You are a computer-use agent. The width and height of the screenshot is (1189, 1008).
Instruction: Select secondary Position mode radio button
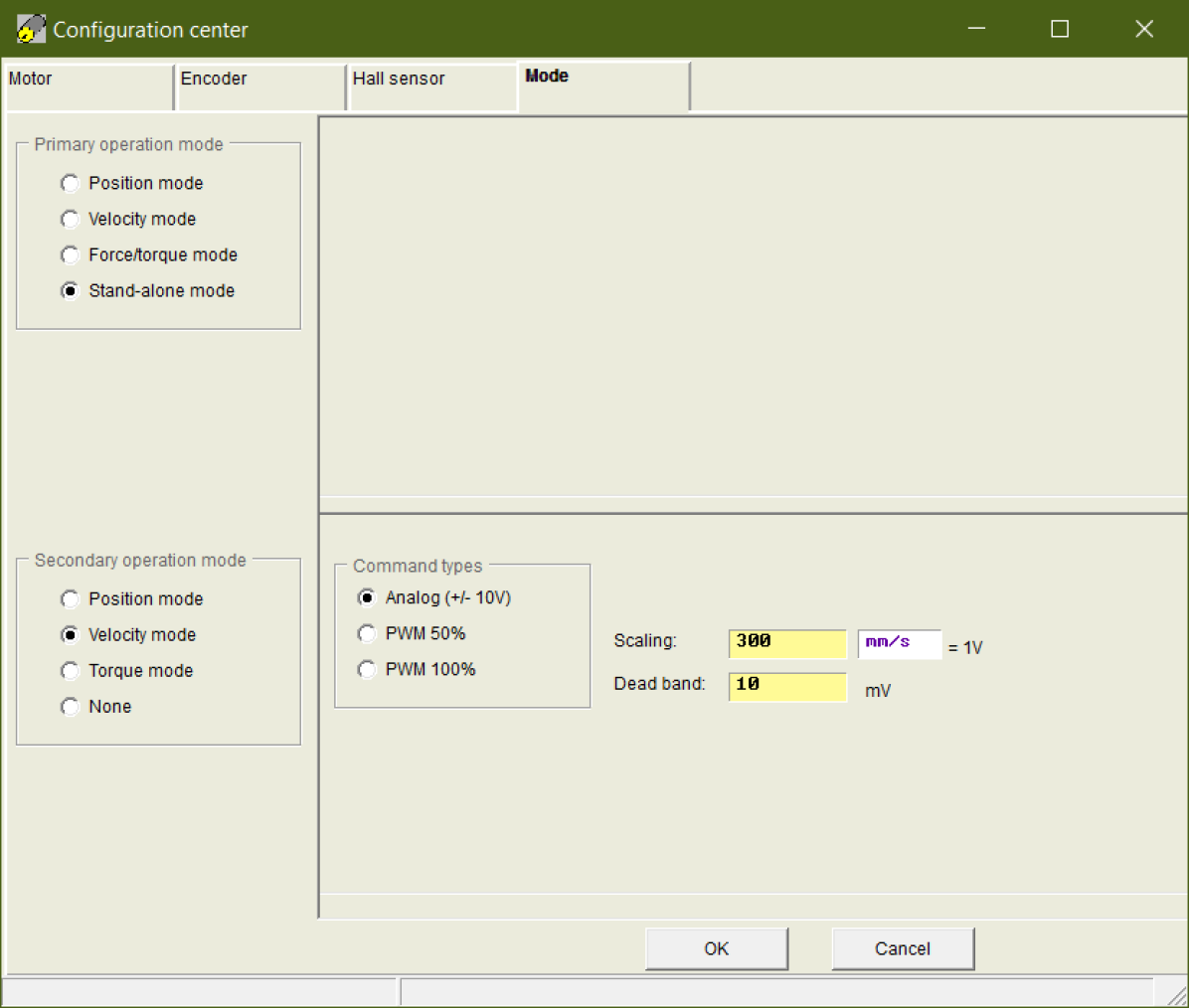point(70,598)
